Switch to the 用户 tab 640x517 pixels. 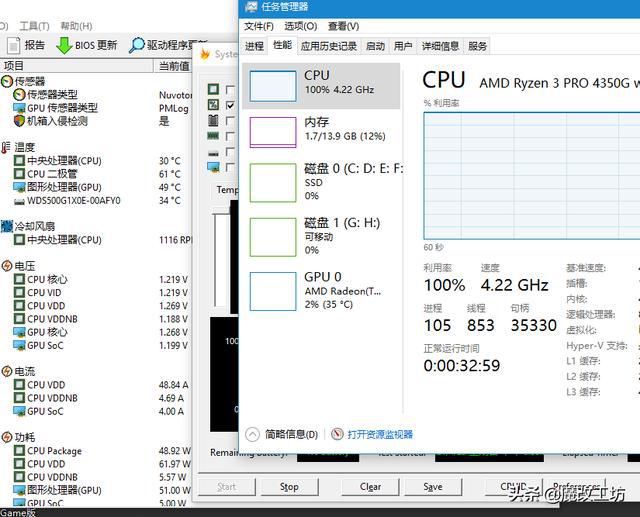402,46
